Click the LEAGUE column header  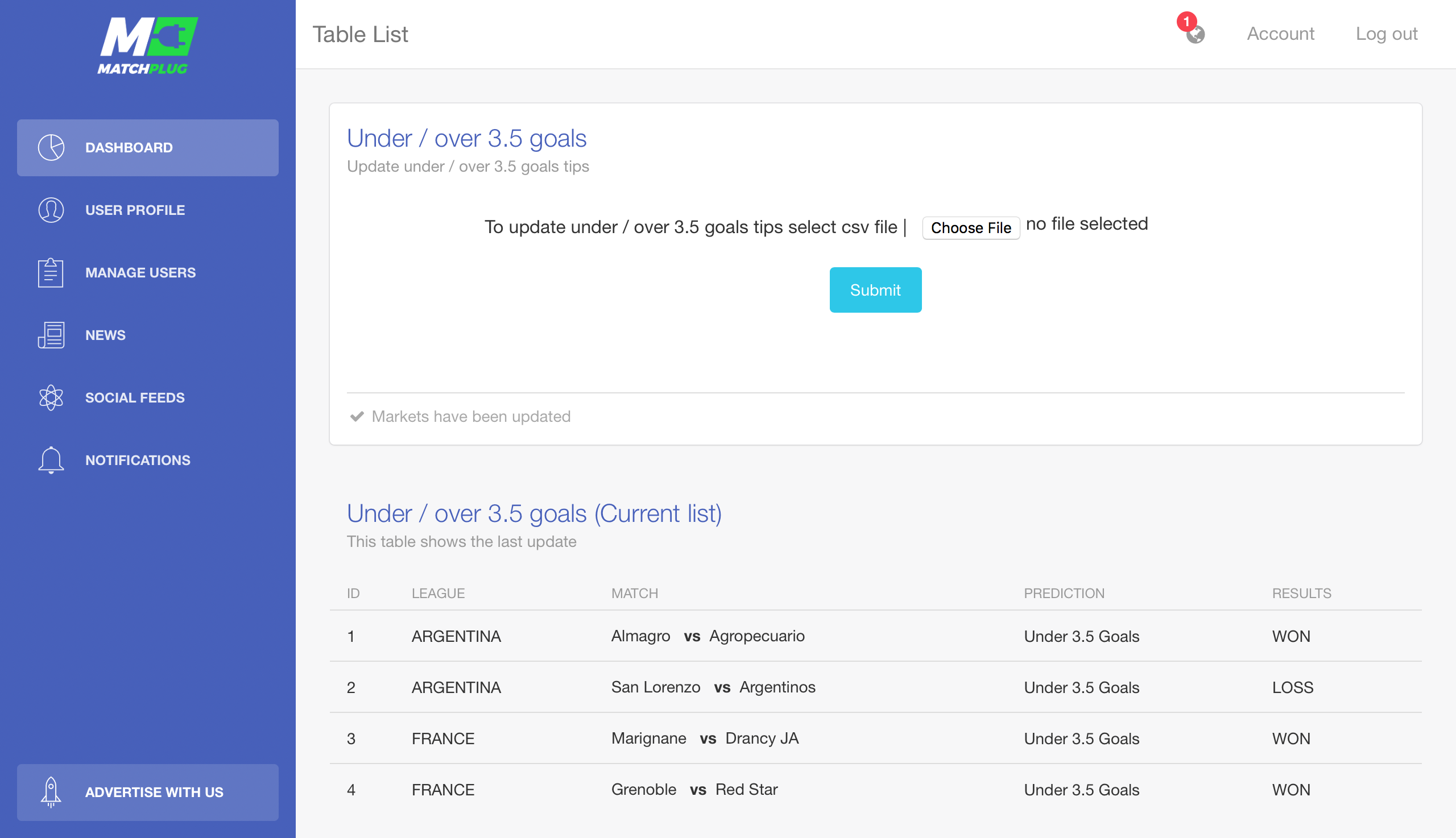438,594
